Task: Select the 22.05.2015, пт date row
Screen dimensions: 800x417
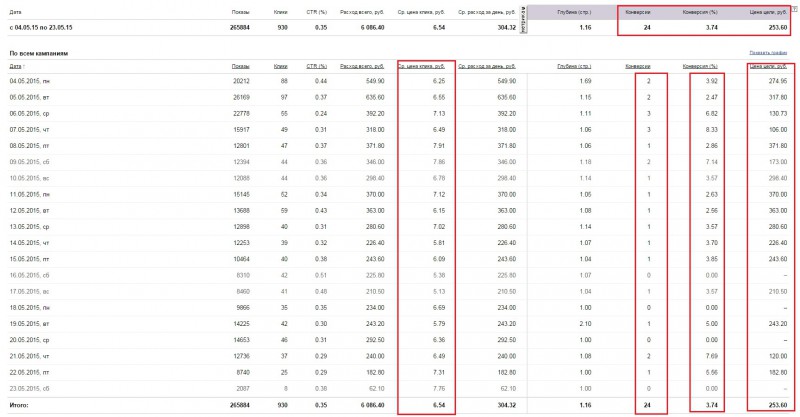Action: 29,373
